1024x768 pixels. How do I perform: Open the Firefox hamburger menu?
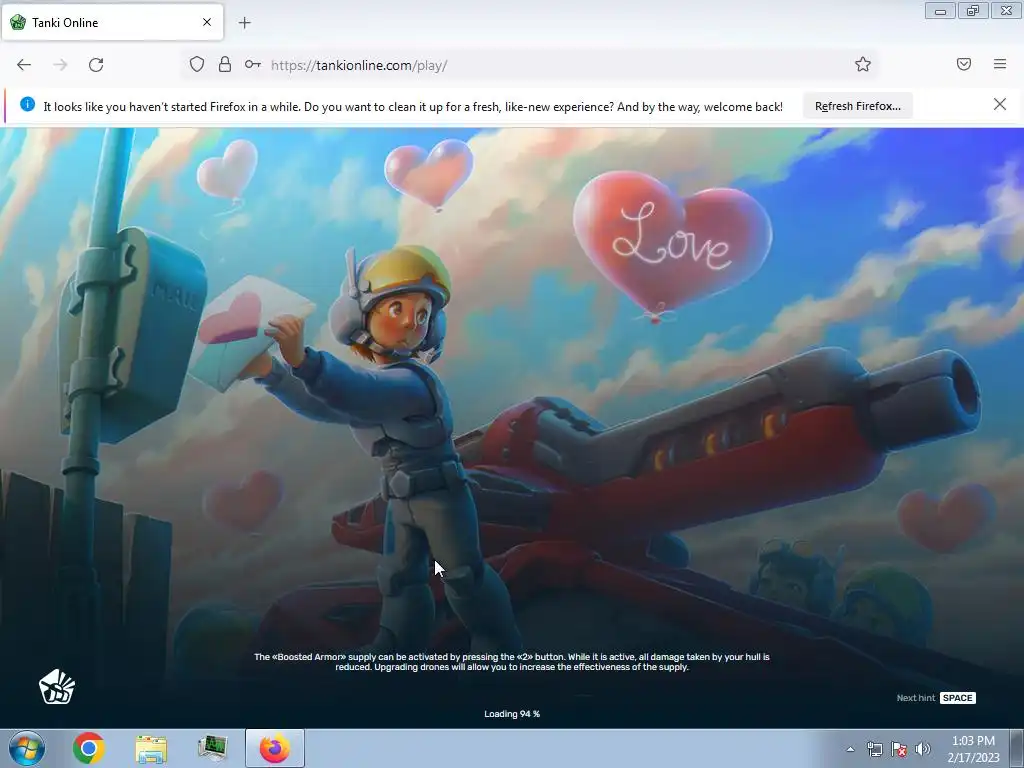(x=1000, y=64)
